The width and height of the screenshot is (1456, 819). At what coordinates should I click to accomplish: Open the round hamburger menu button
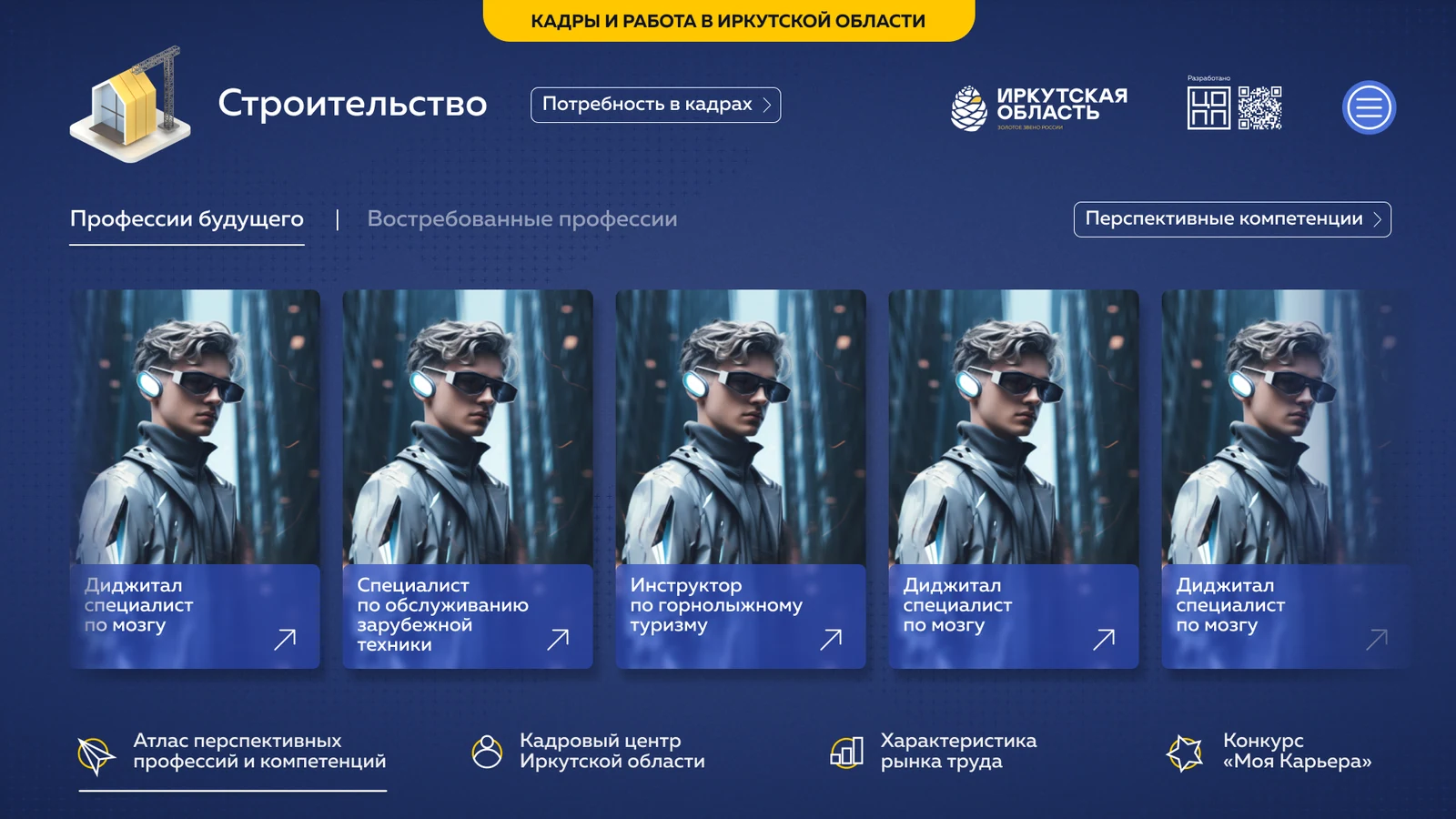pos(1369,107)
